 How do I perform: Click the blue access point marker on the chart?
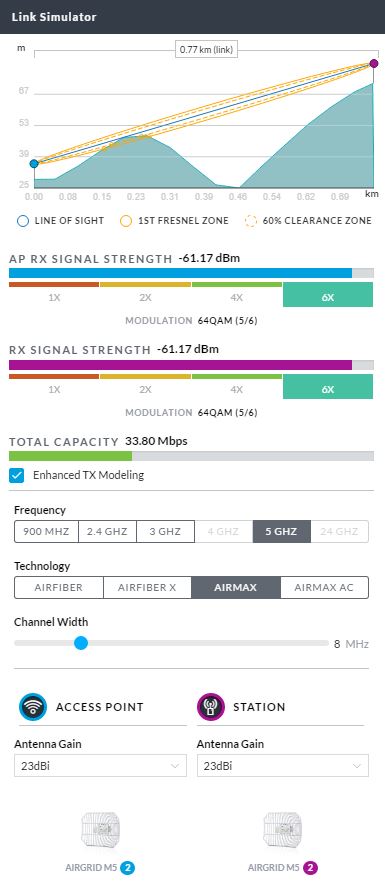[34, 164]
